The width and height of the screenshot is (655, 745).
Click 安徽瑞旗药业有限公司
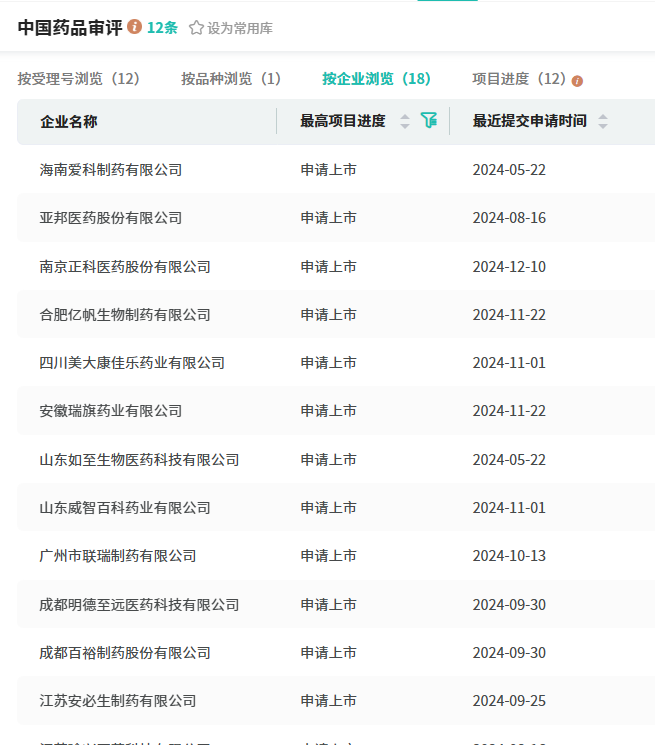point(111,411)
